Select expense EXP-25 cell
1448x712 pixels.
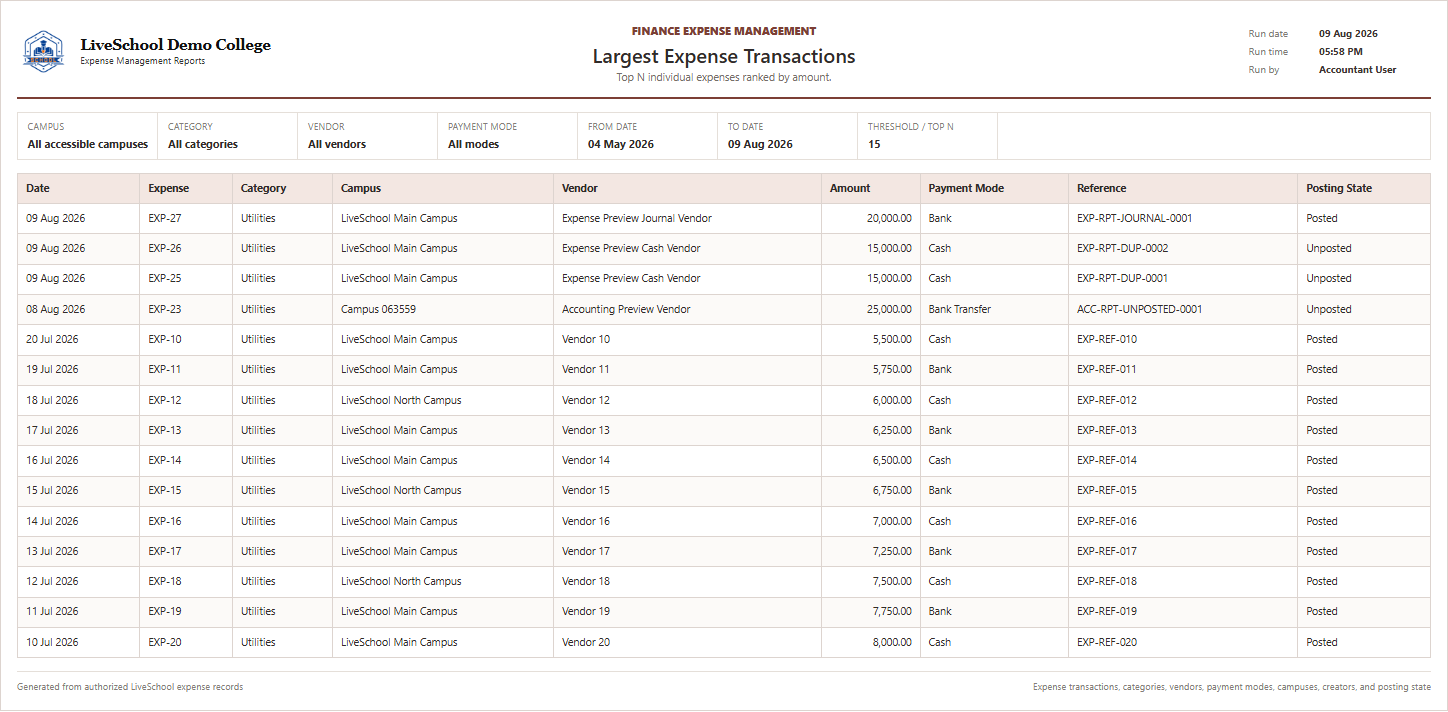(186, 278)
